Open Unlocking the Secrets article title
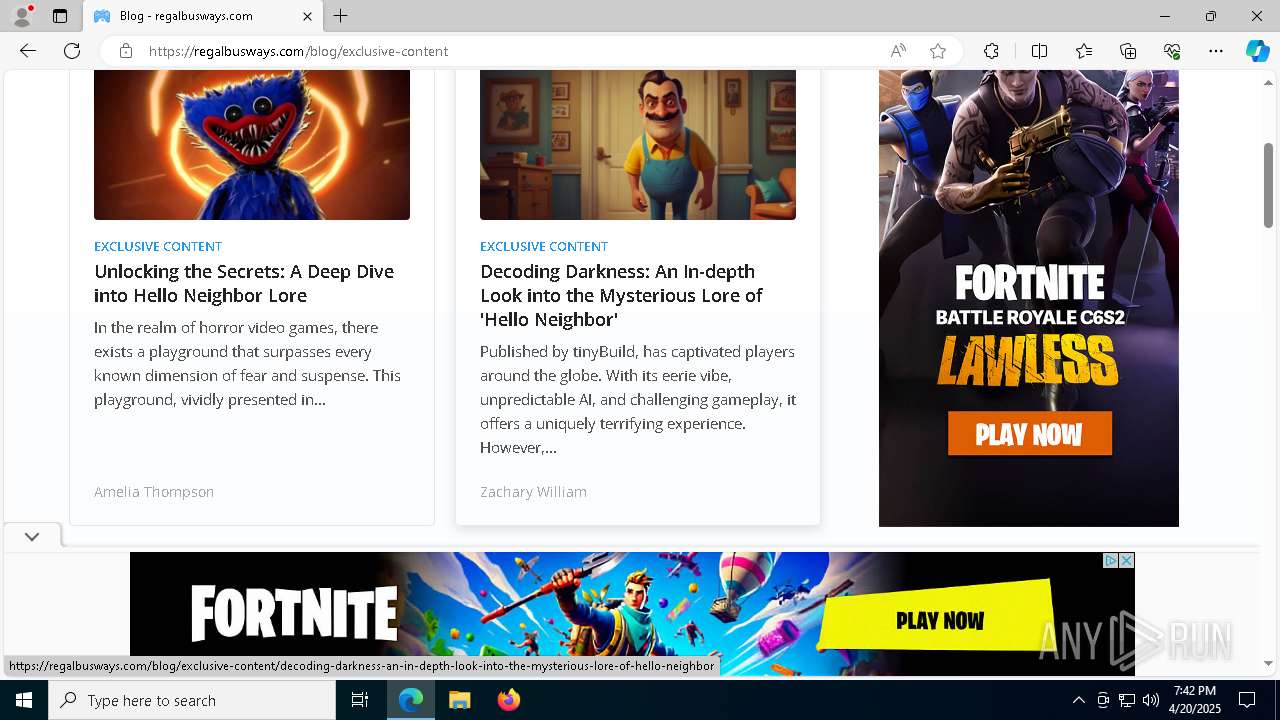Viewport: 1280px width, 720px height. (x=244, y=283)
